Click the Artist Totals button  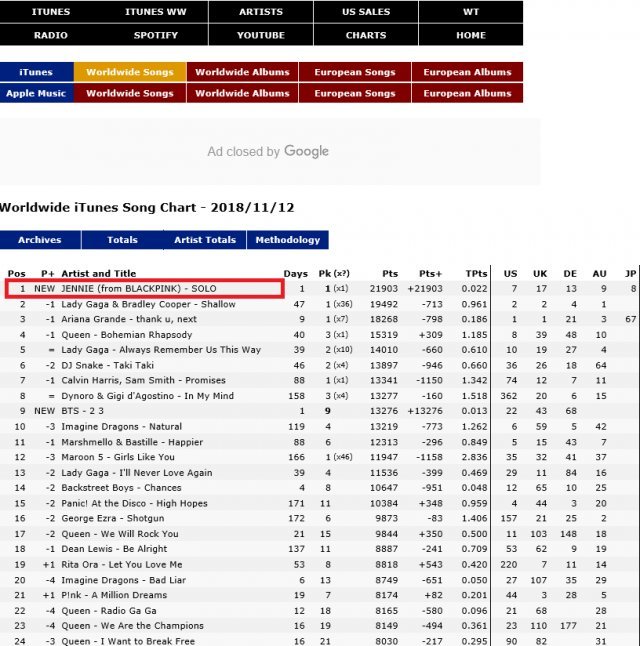205,240
